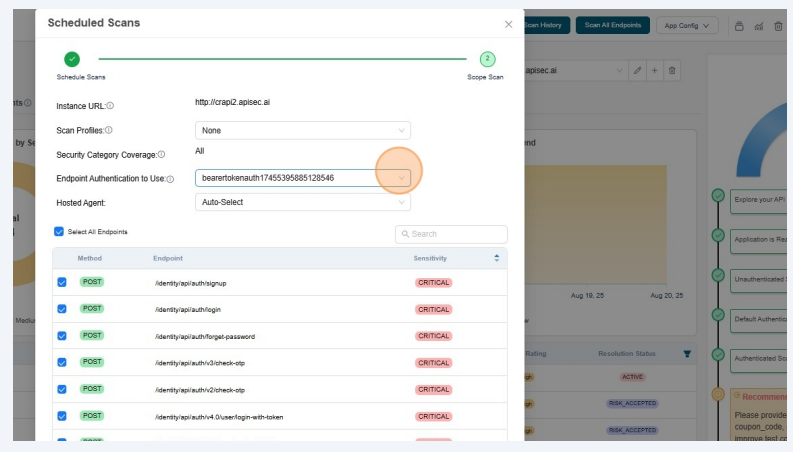Click the filter icon in Resolution Status column
The image size is (793, 452).
point(686,354)
